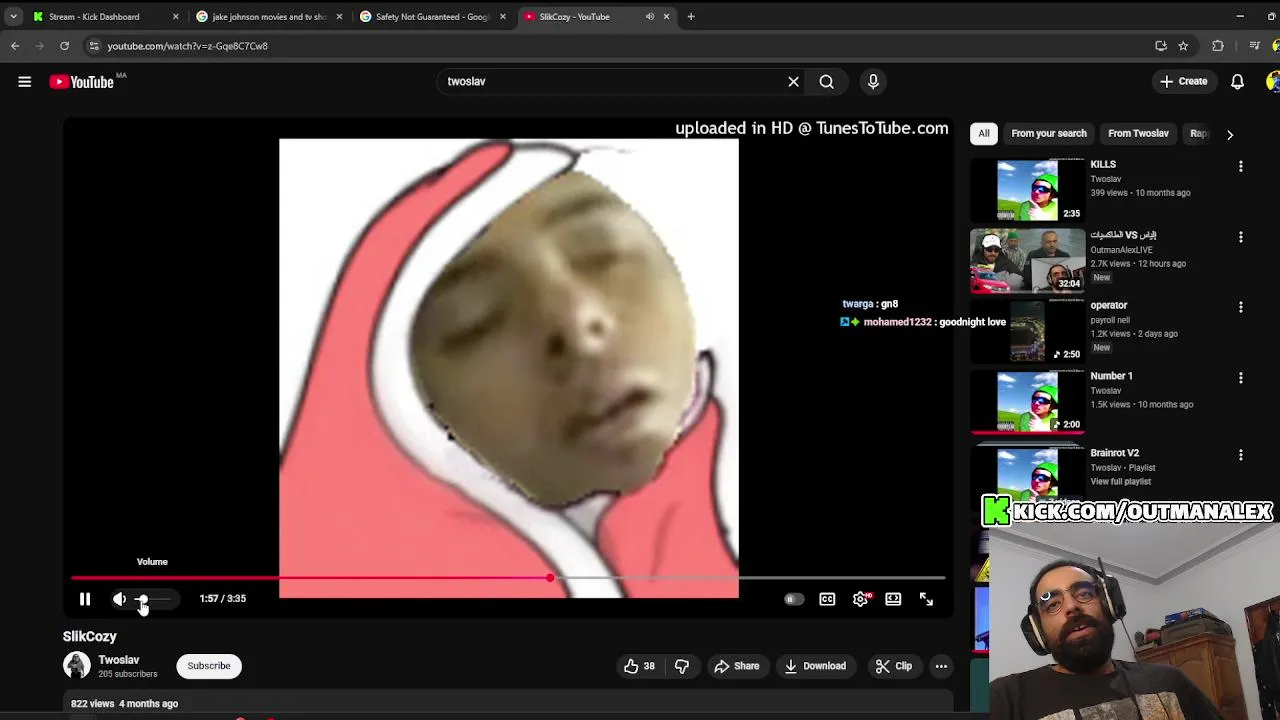Toggle the autoplay switch

(x=794, y=599)
